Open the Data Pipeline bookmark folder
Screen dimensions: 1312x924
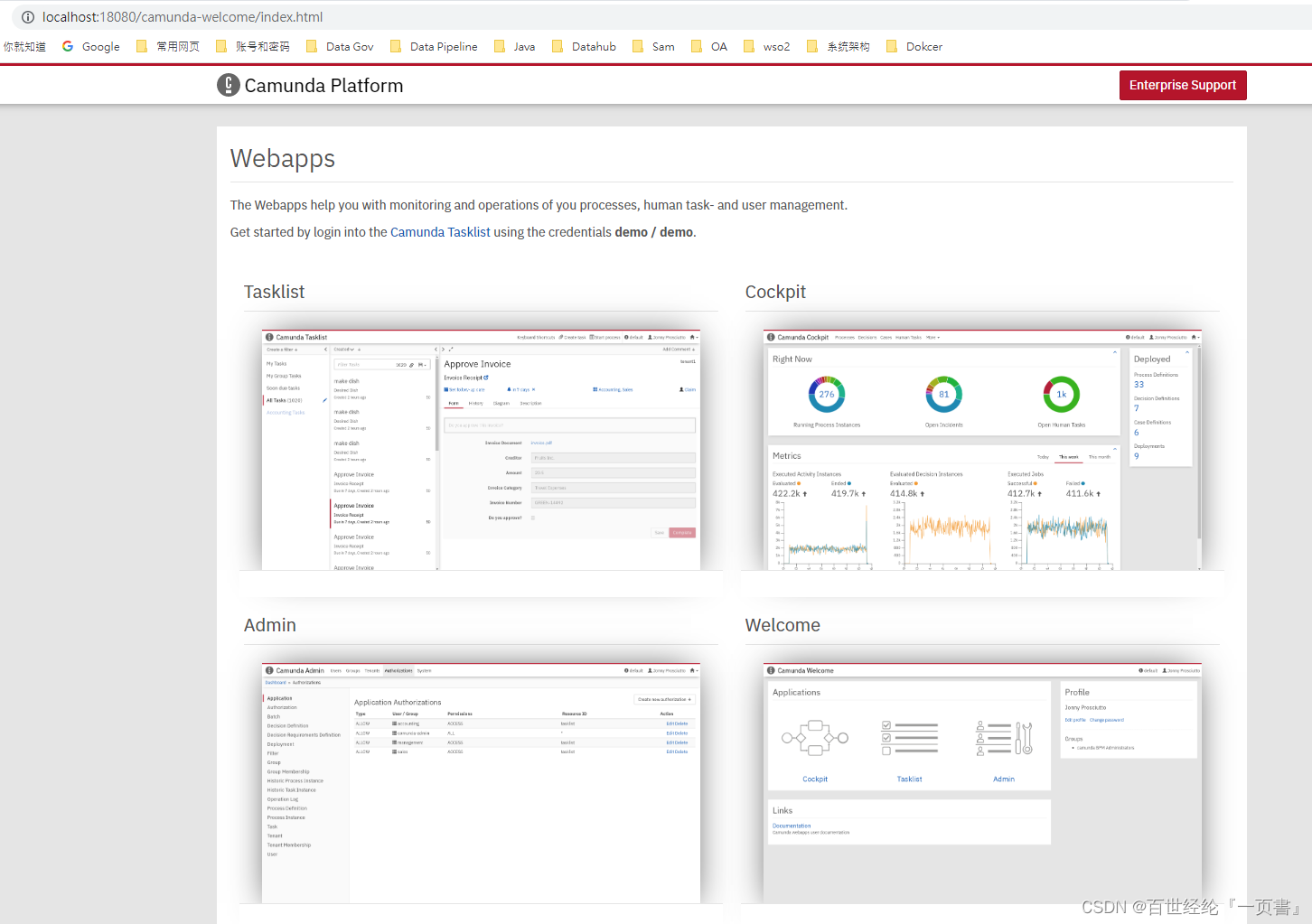coord(434,47)
